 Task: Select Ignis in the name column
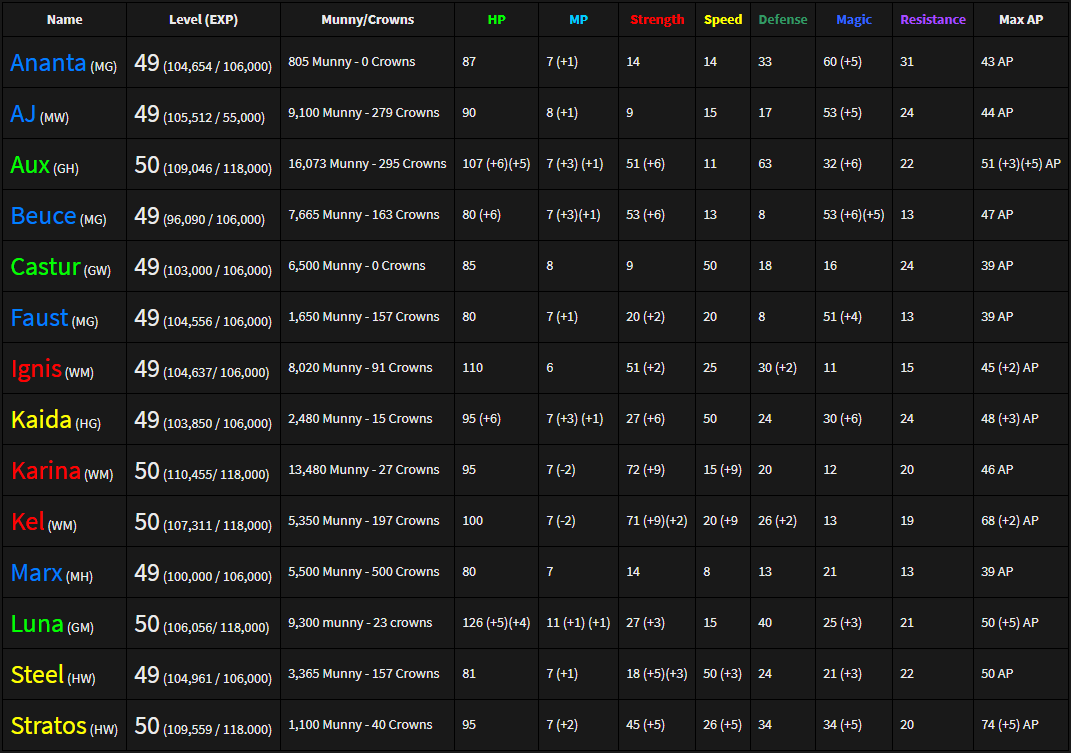click(36, 369)
